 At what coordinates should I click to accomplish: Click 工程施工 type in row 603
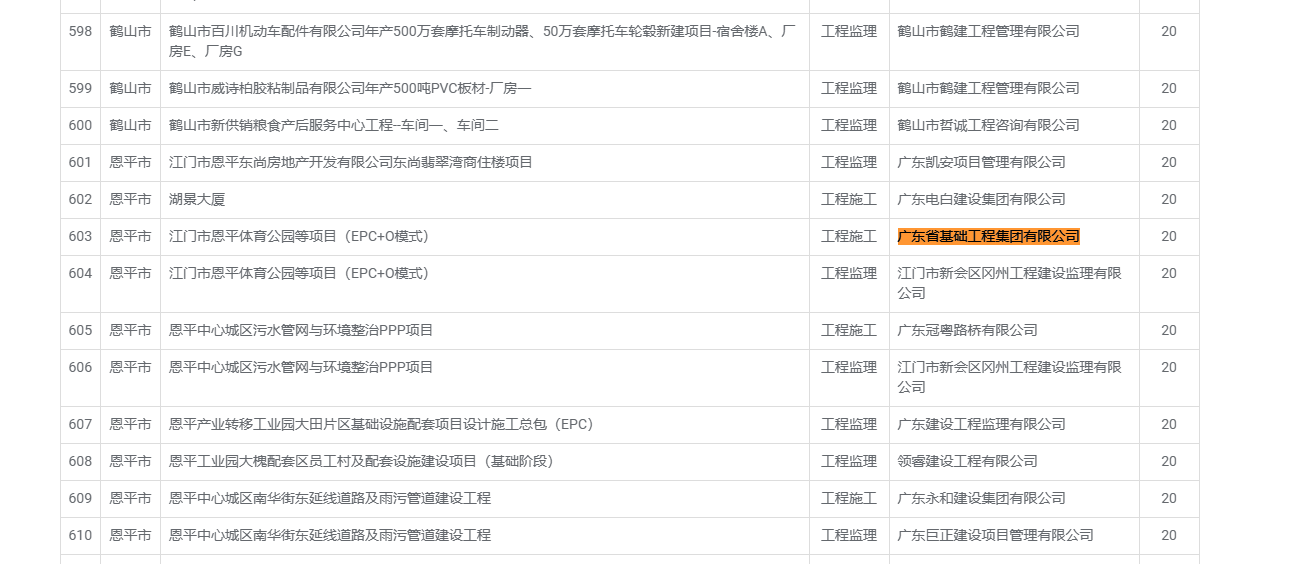pos(849,237)
